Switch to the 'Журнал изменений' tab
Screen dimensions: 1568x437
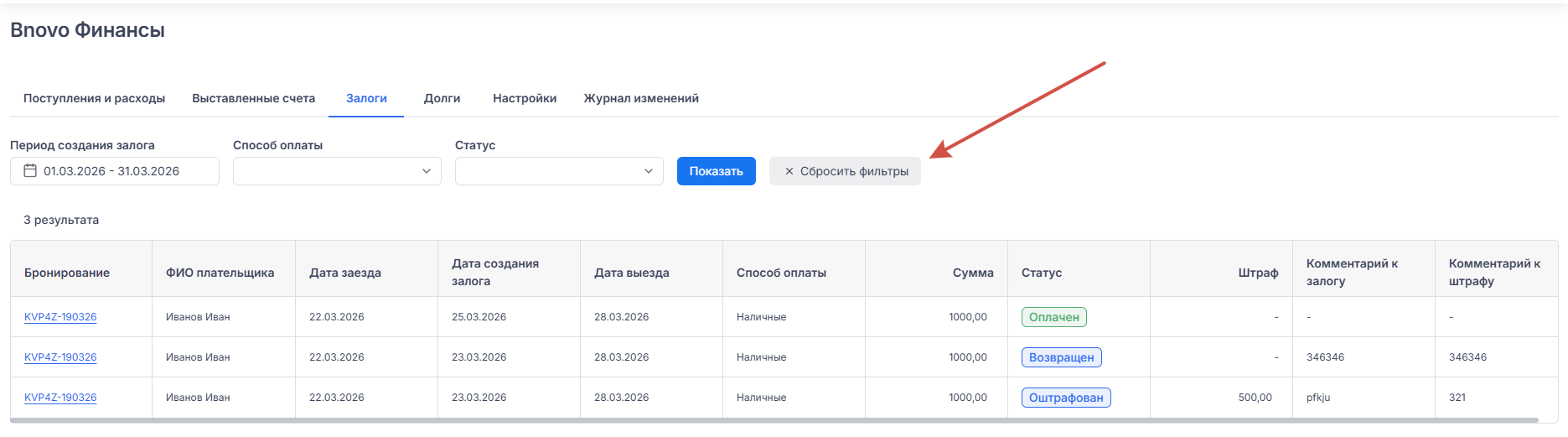(641, 98)
